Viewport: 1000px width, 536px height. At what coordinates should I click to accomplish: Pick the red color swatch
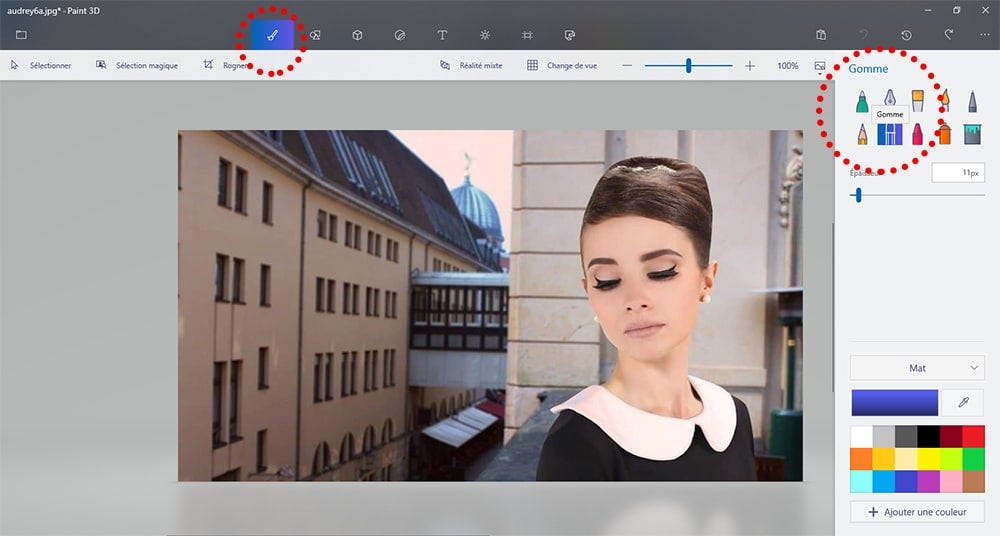973,436
